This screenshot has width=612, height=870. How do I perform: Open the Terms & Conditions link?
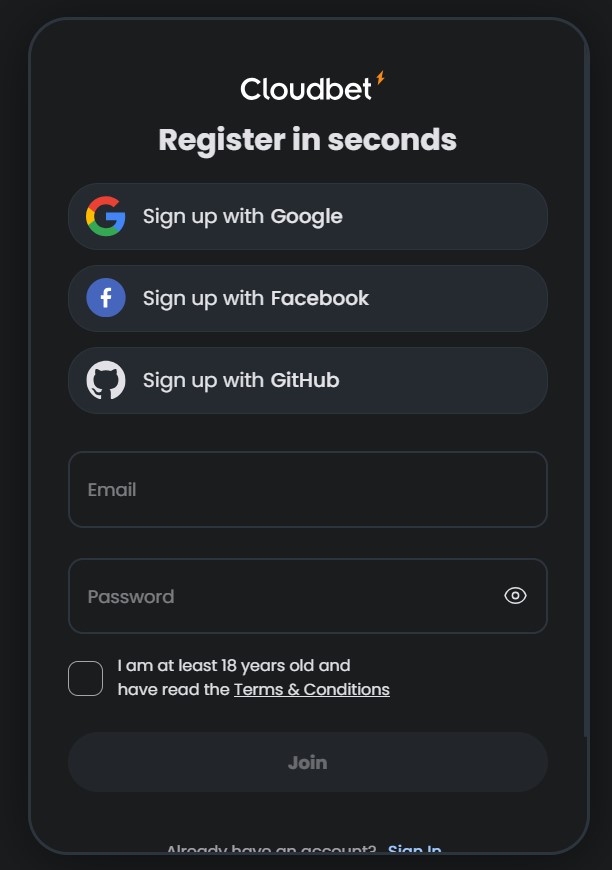(x=311, y=689)
